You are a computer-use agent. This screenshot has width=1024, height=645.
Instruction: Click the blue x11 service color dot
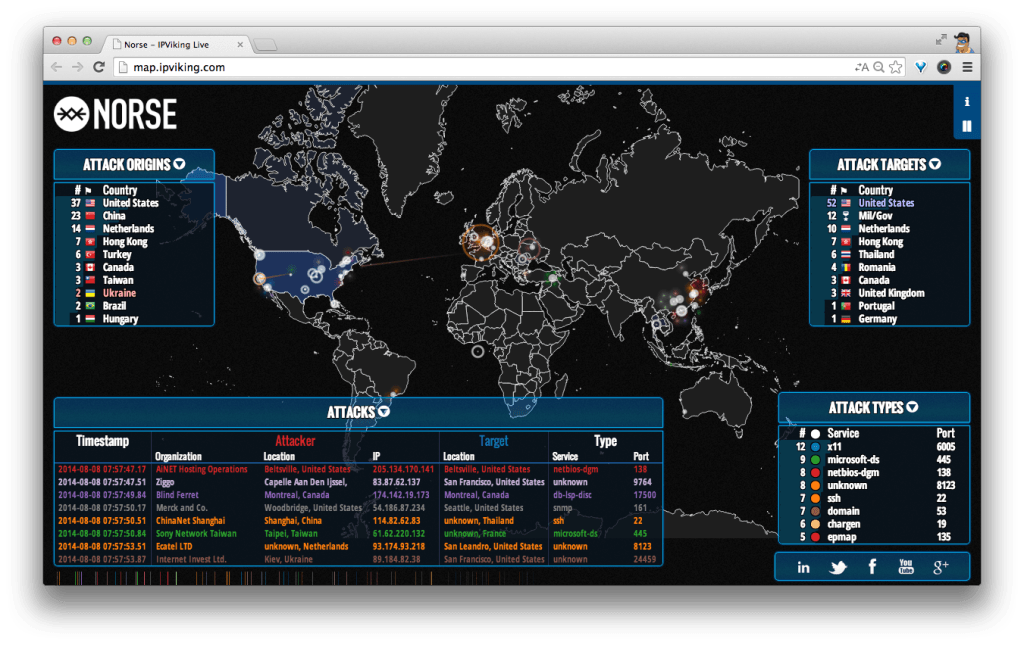pyautogui.click(x=816, y=446)
